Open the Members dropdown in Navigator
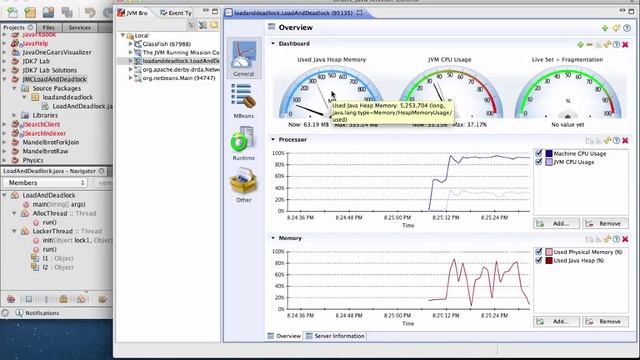 coord(45,183)
